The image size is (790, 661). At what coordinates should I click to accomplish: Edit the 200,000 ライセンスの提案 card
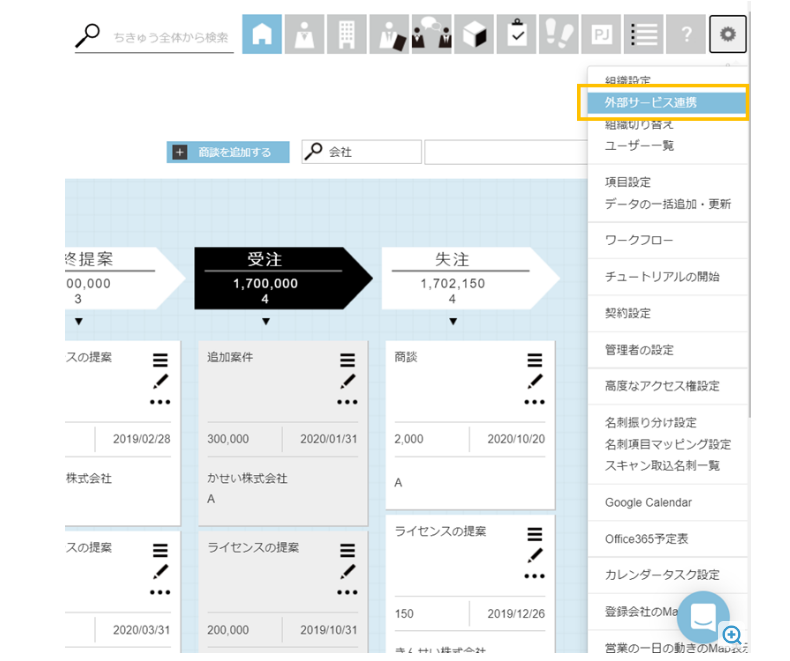[347, 571]
